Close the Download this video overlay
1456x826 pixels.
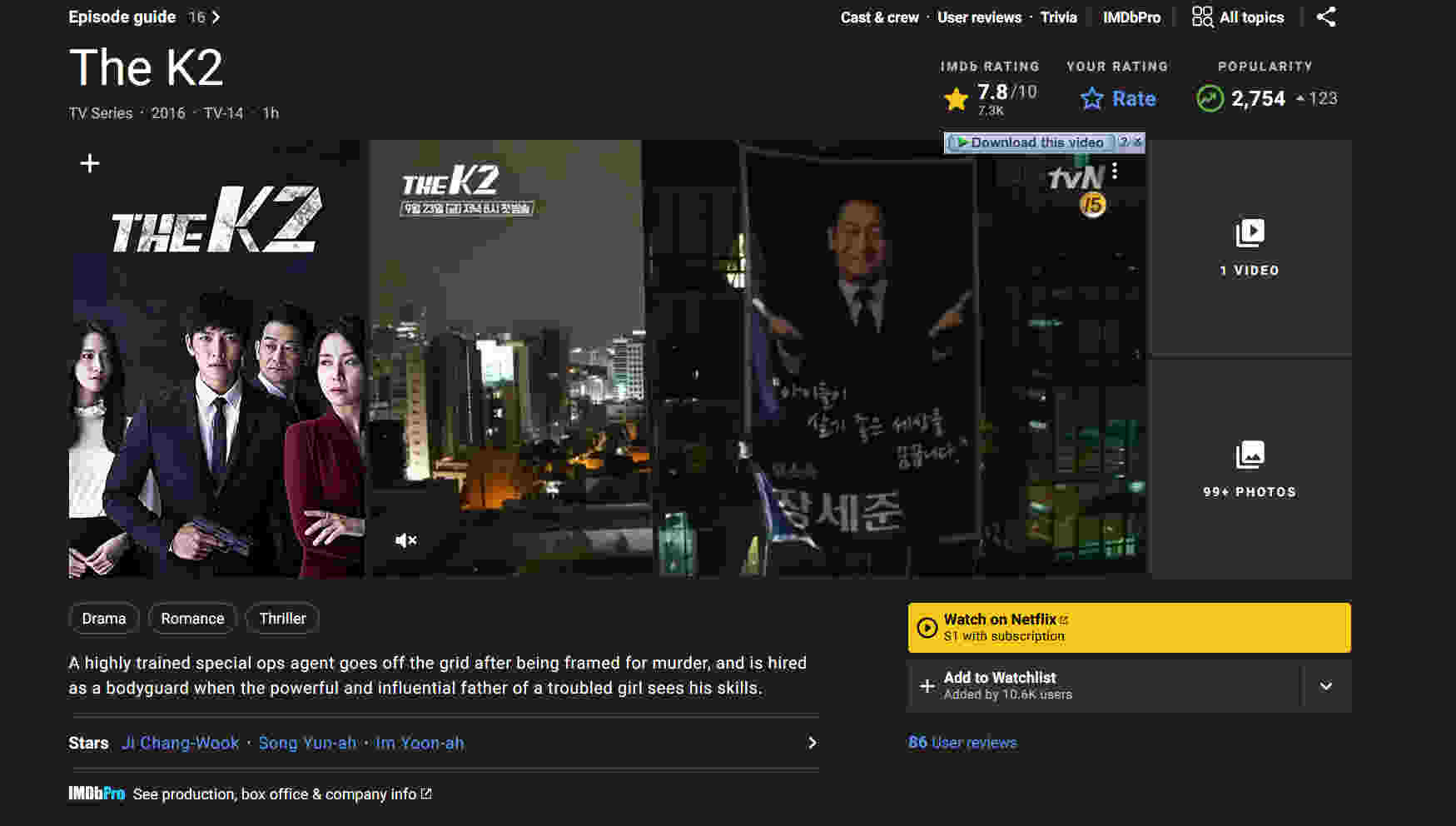1138,142
